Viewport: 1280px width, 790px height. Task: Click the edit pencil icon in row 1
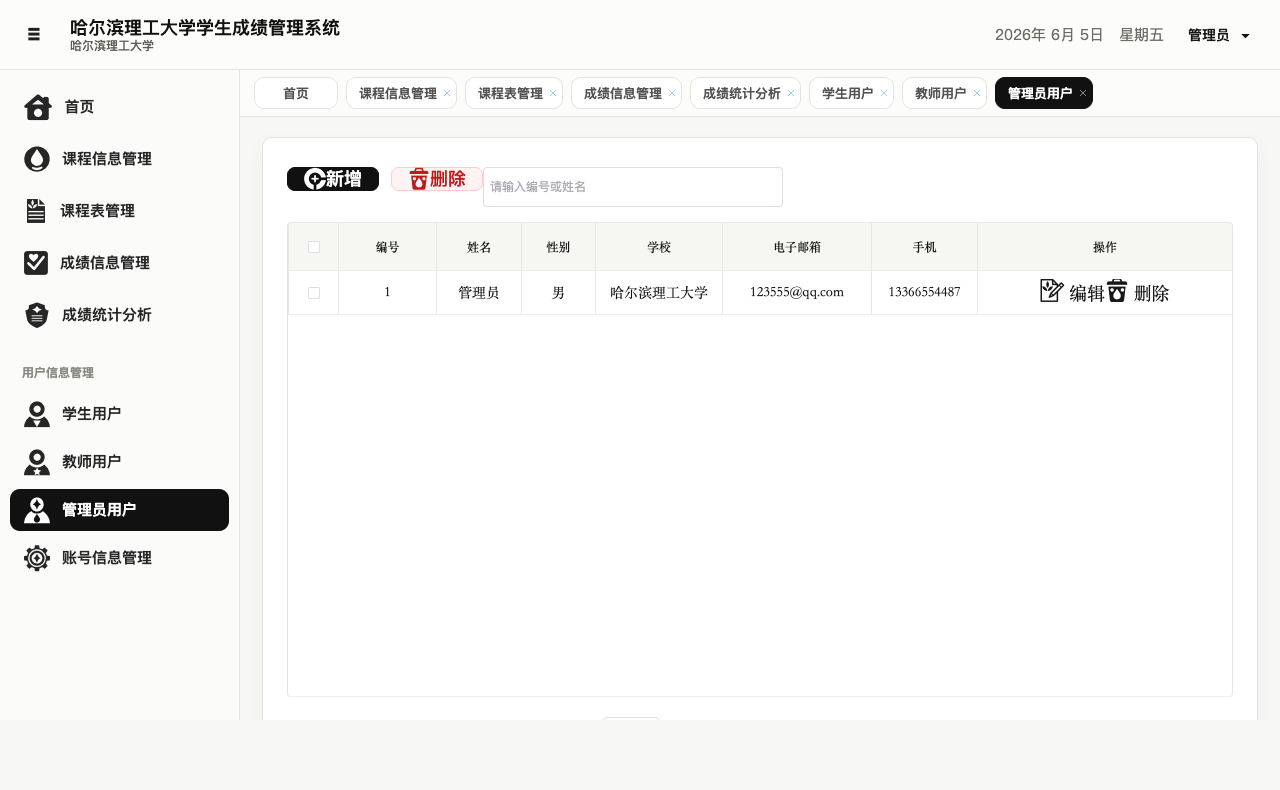pyautogui.click(x=1052, y=291)
